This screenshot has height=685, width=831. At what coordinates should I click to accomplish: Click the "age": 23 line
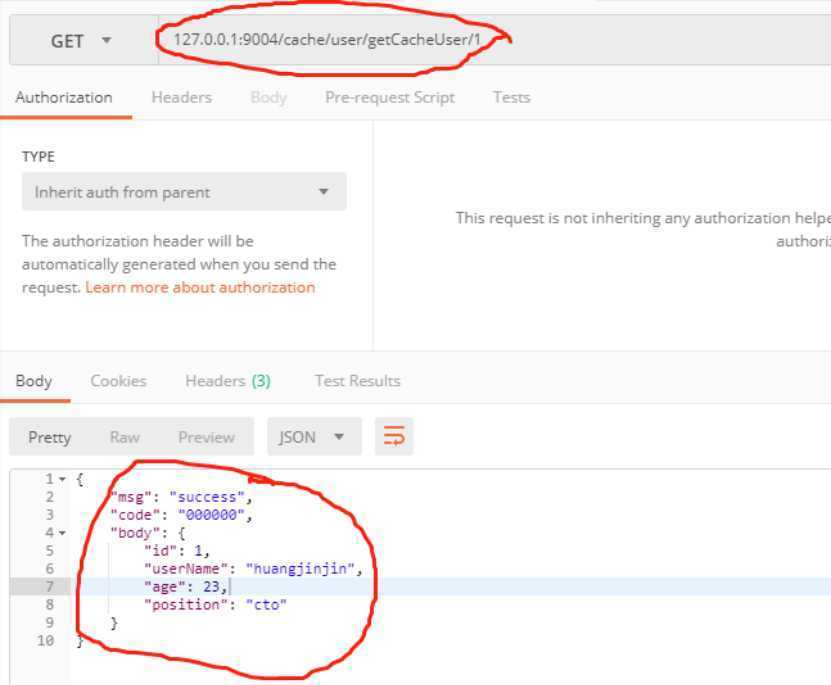pos(186,586)
